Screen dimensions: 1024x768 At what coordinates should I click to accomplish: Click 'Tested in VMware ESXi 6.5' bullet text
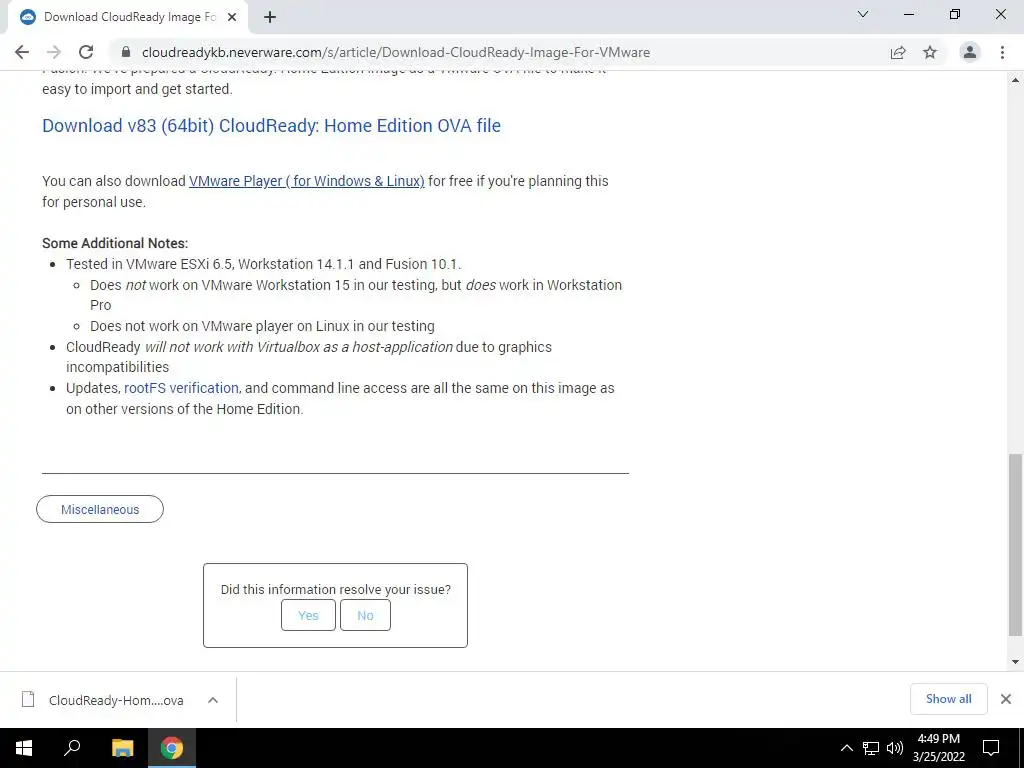(263, 264)
